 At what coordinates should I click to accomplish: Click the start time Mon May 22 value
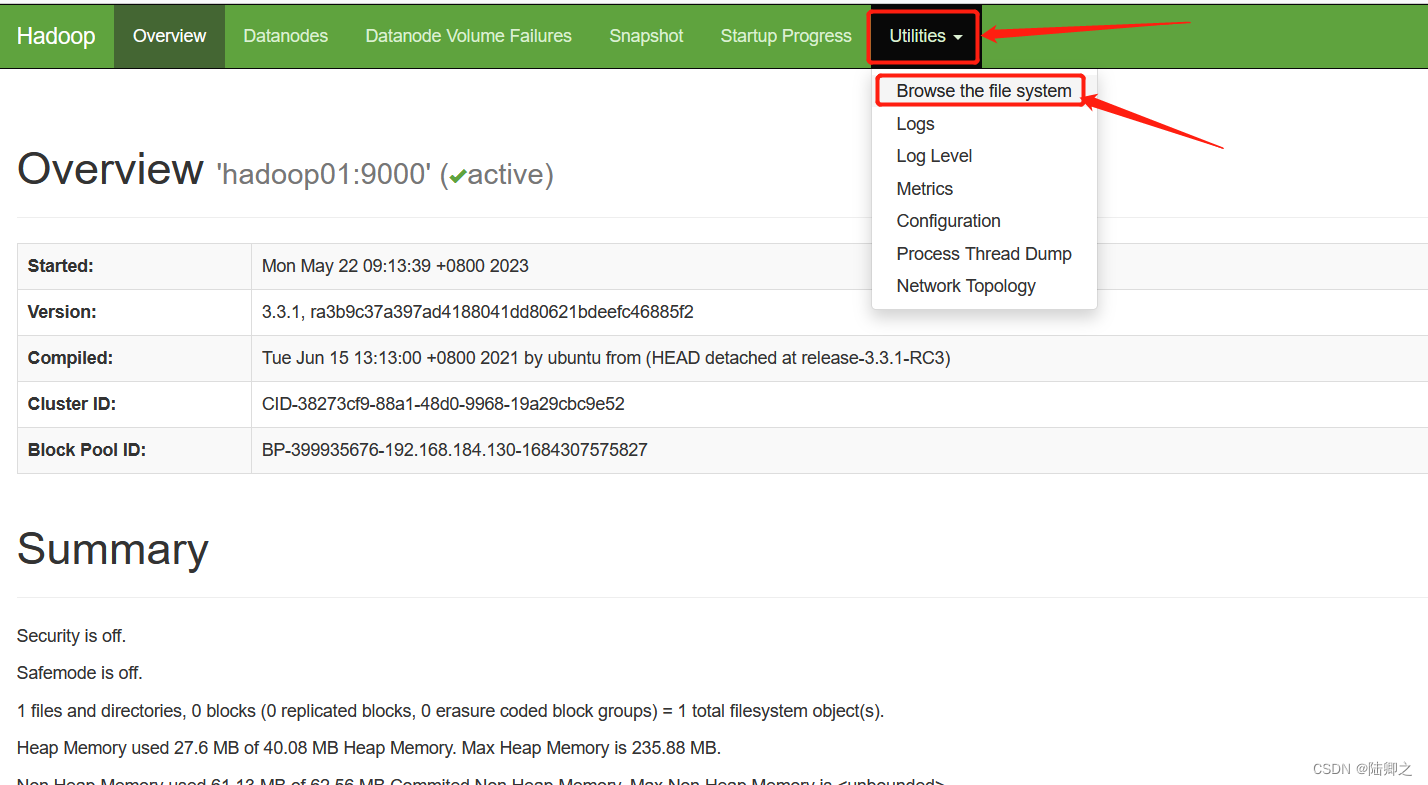395,266
